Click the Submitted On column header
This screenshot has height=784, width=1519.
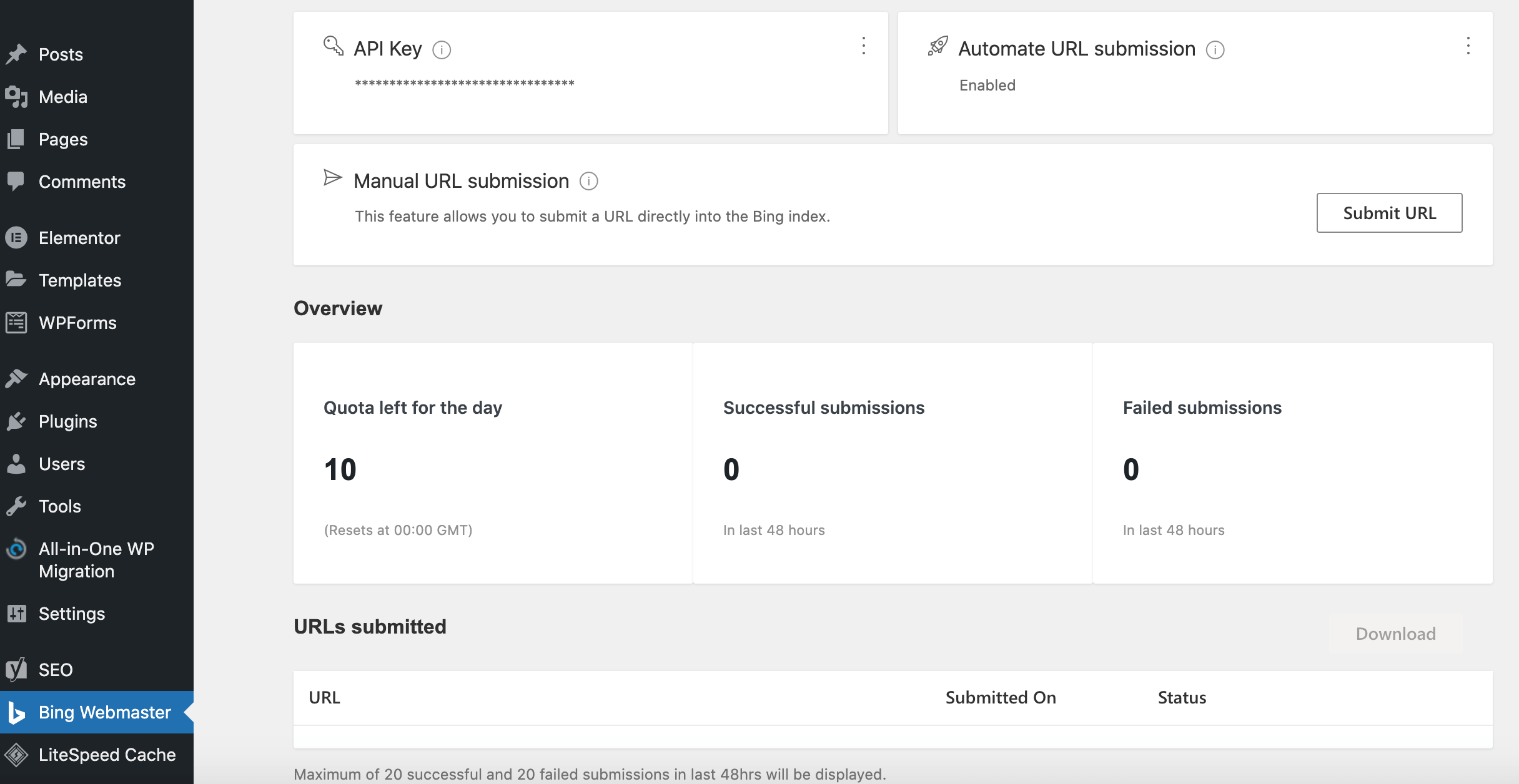pos(1001,698)
